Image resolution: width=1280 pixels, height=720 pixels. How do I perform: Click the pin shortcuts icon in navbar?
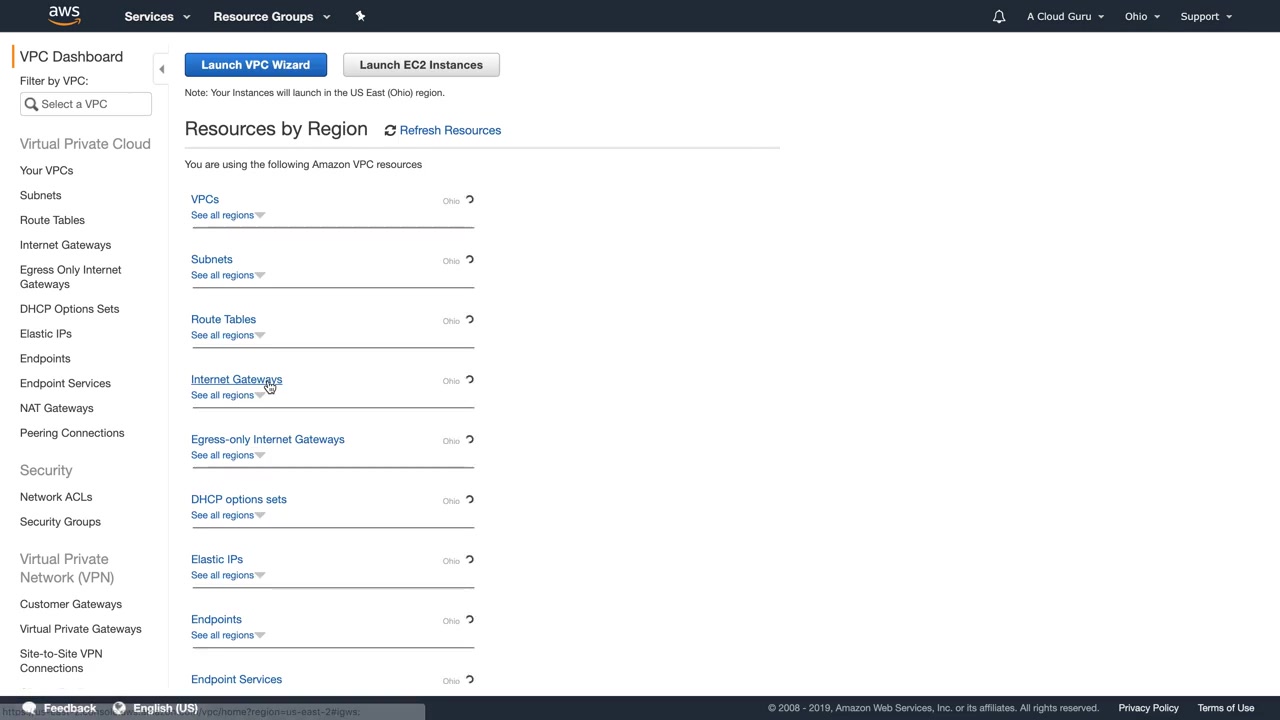360,16
